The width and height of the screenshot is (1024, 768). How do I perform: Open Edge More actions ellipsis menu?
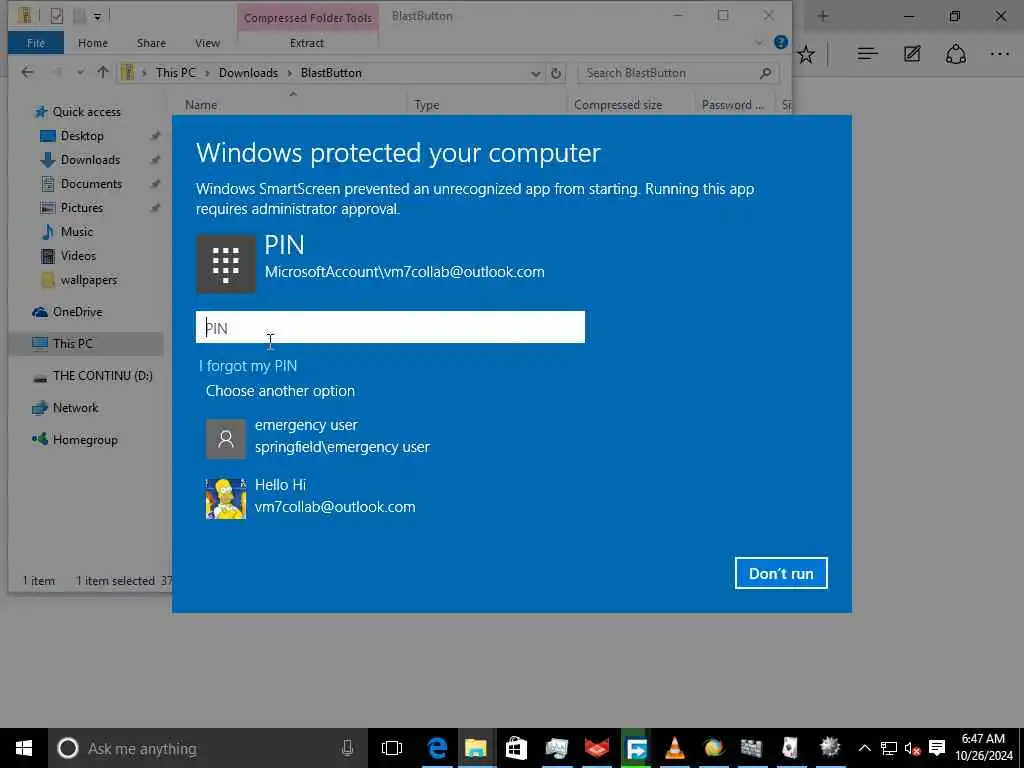coord(999,54)
